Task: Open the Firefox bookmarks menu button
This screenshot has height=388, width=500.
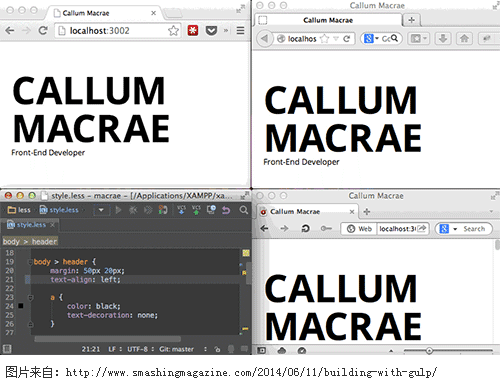Action: [418, 39]
